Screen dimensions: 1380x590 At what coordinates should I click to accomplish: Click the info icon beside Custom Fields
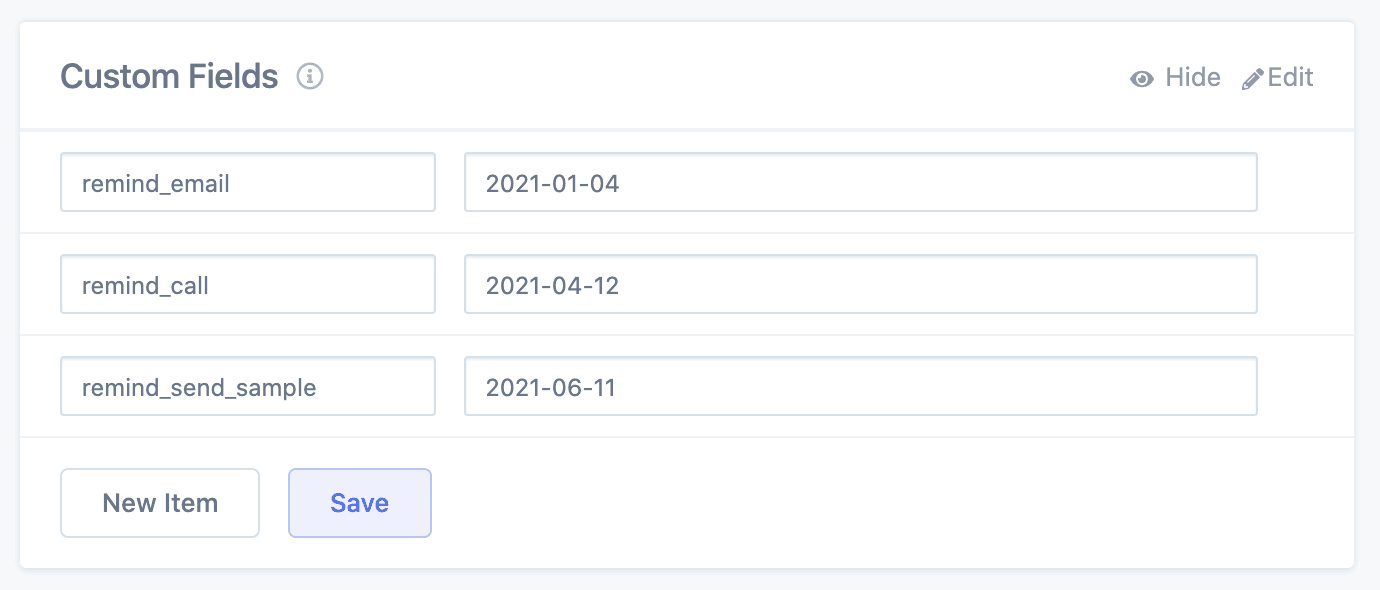[x=310, y=76]
